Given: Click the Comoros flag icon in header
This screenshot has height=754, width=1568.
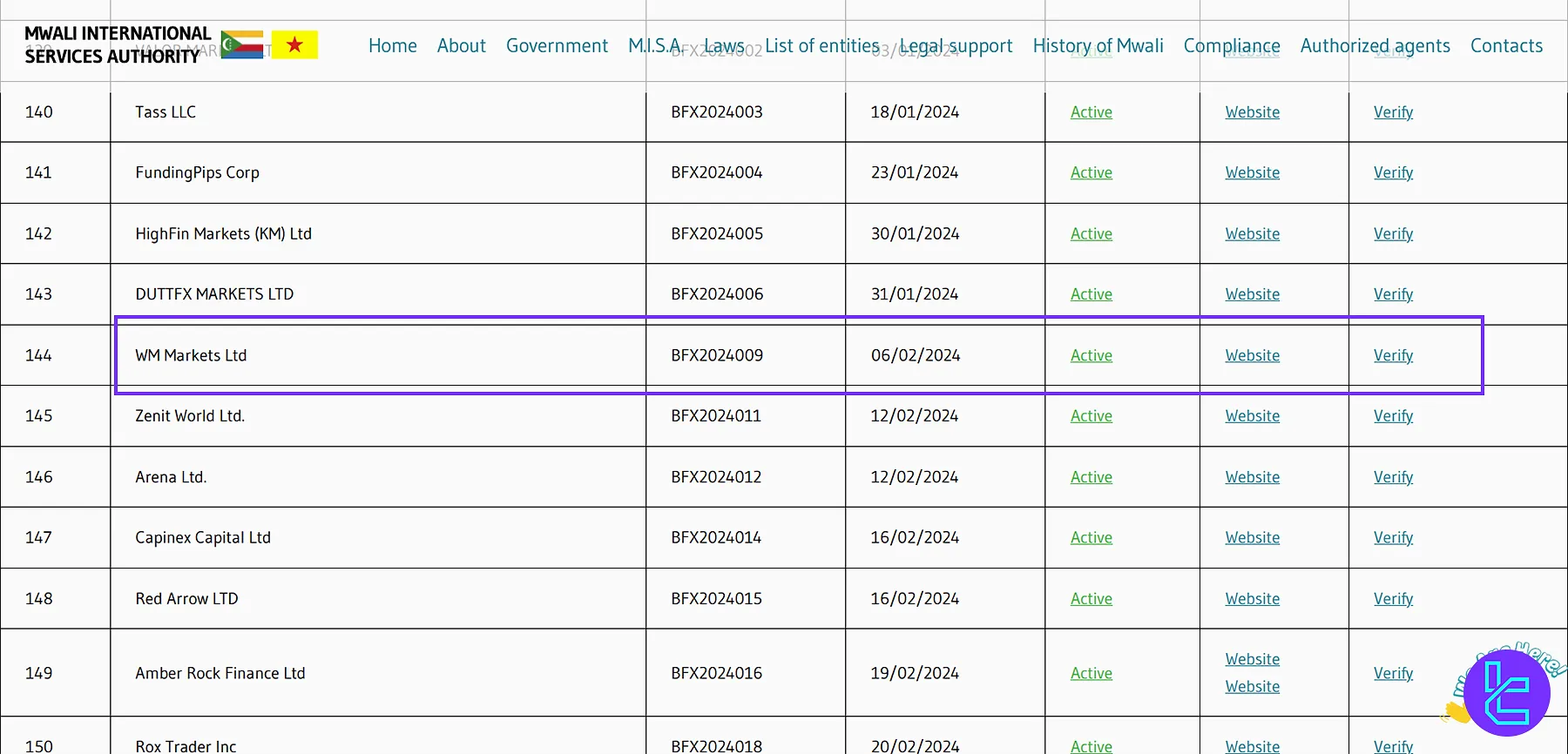Looking at the screenshot, I should pyautogui.click(x=242, y=44).
